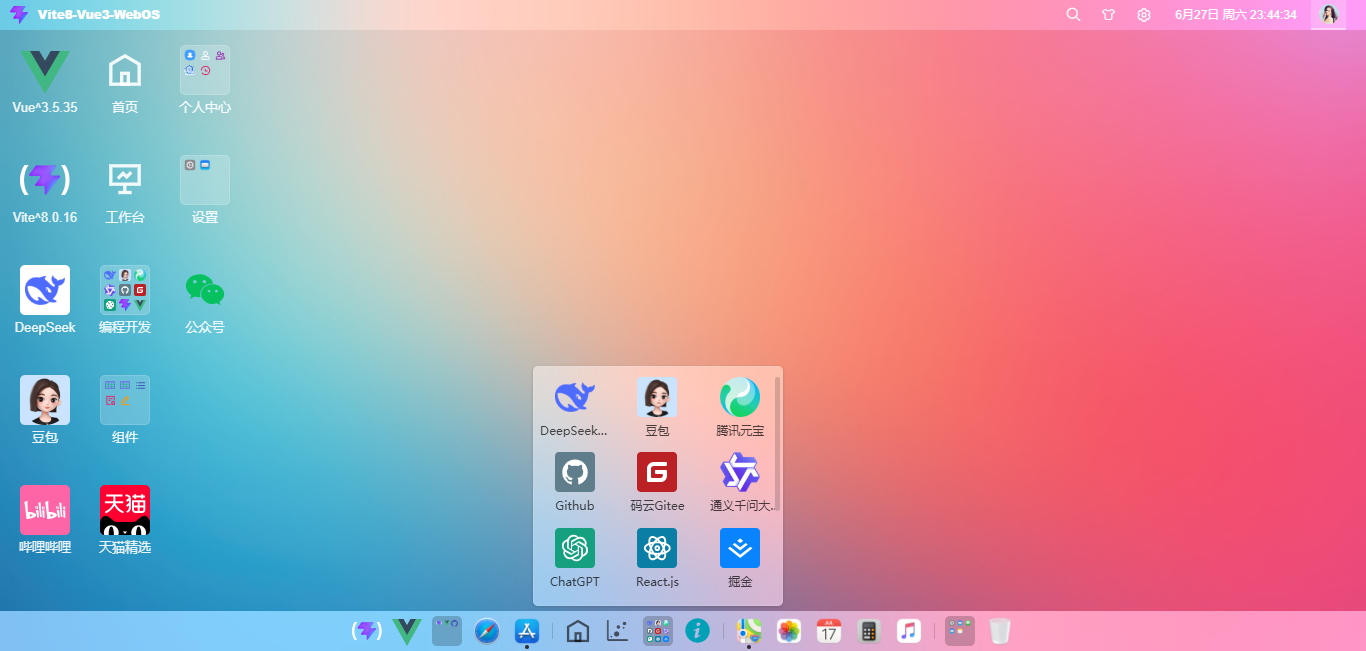Open the theme shirt icon in top bar
This screenshot has height=651, width=1366.
coord(1108,15)
